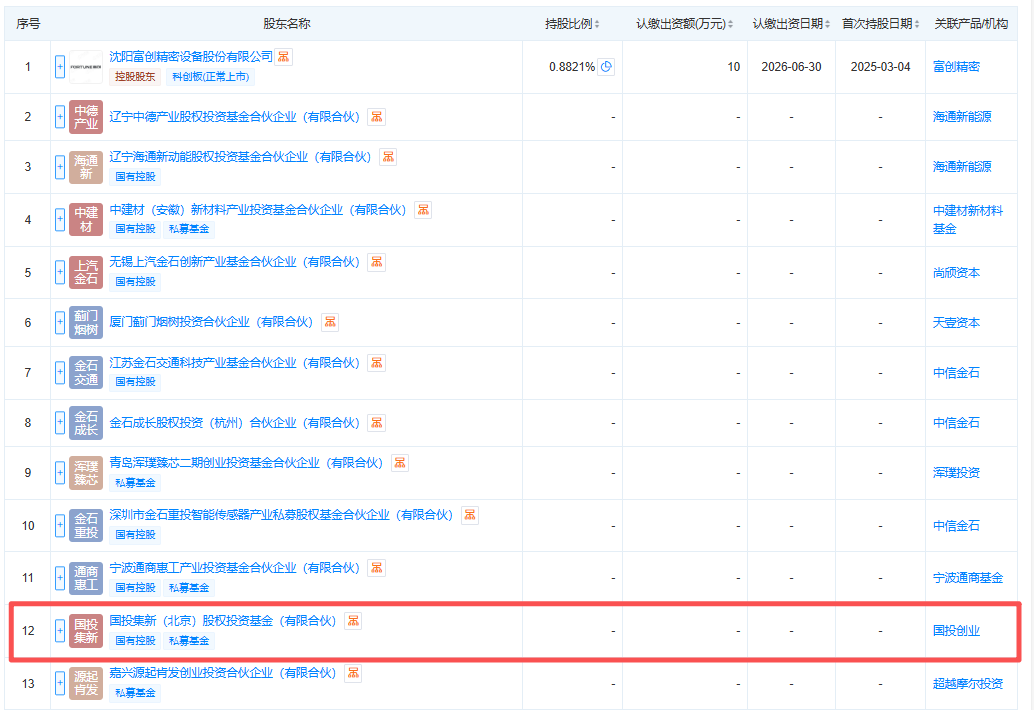Sort by 认缴出资日期 column header
1034x710 pixels.
pyautogui.click(x=791, y=24)
